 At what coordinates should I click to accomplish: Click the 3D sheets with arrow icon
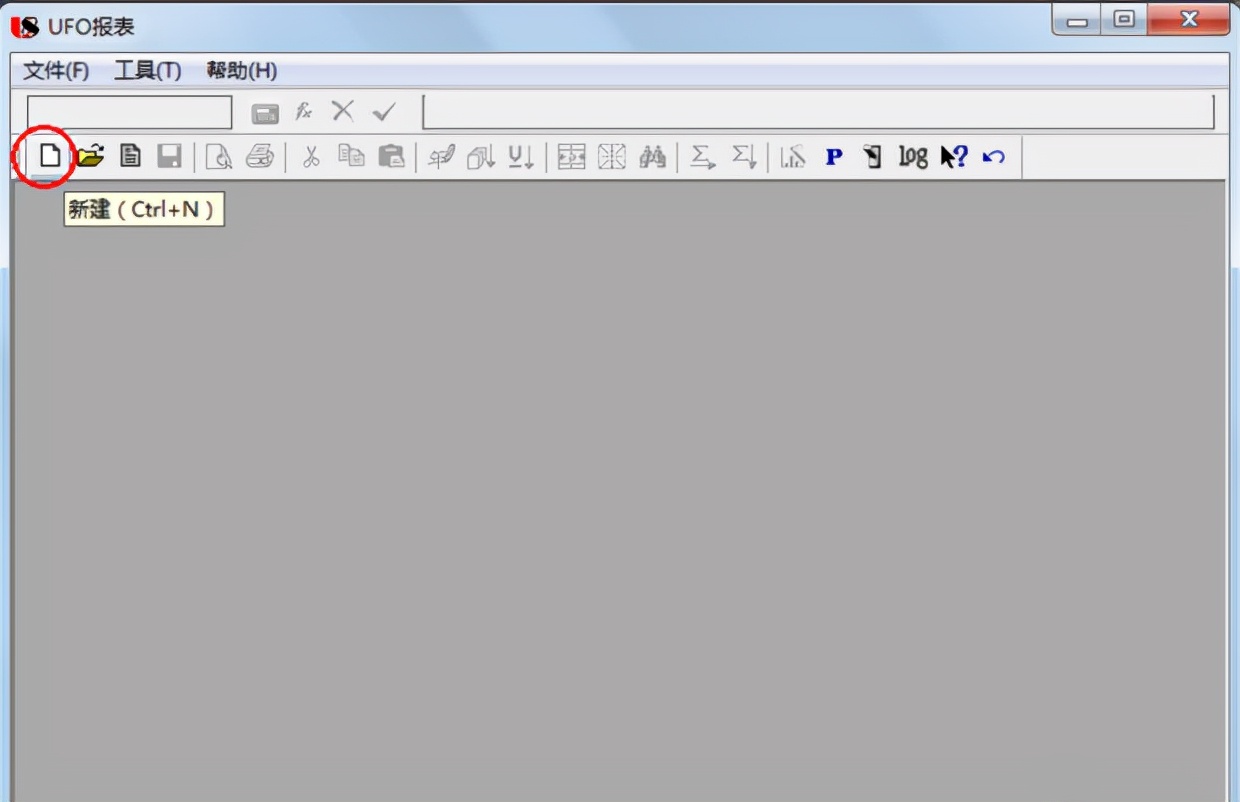[481, 157]
